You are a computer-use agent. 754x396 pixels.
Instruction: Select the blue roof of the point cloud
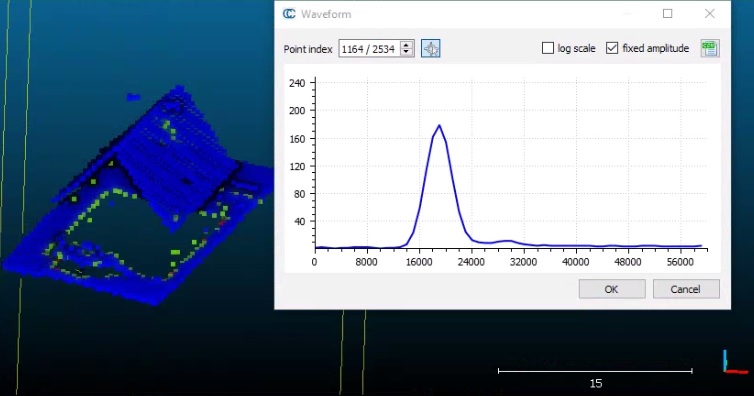[x=179, y=154]
